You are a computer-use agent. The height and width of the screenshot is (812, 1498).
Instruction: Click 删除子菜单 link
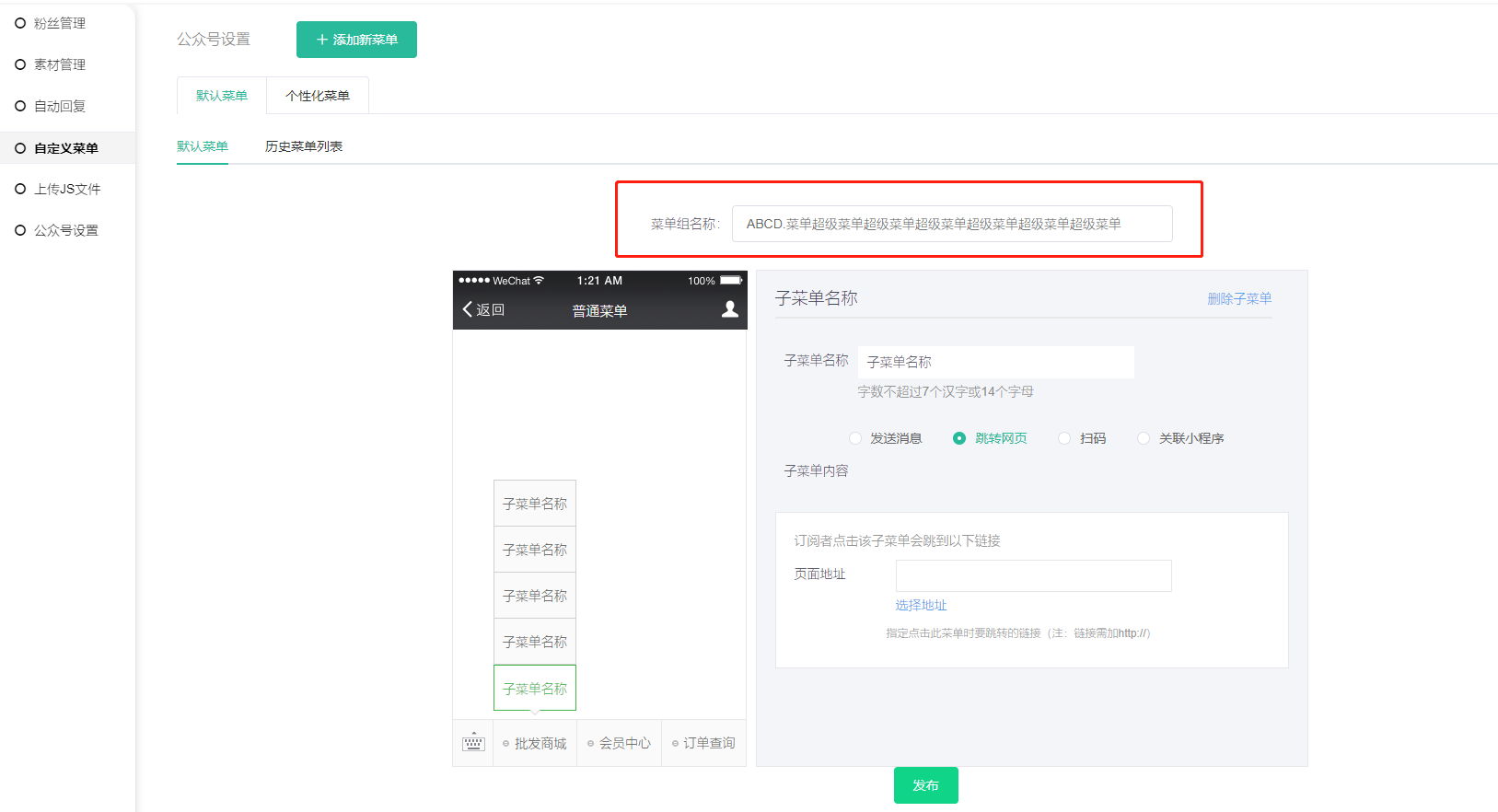coord(1239,298)
